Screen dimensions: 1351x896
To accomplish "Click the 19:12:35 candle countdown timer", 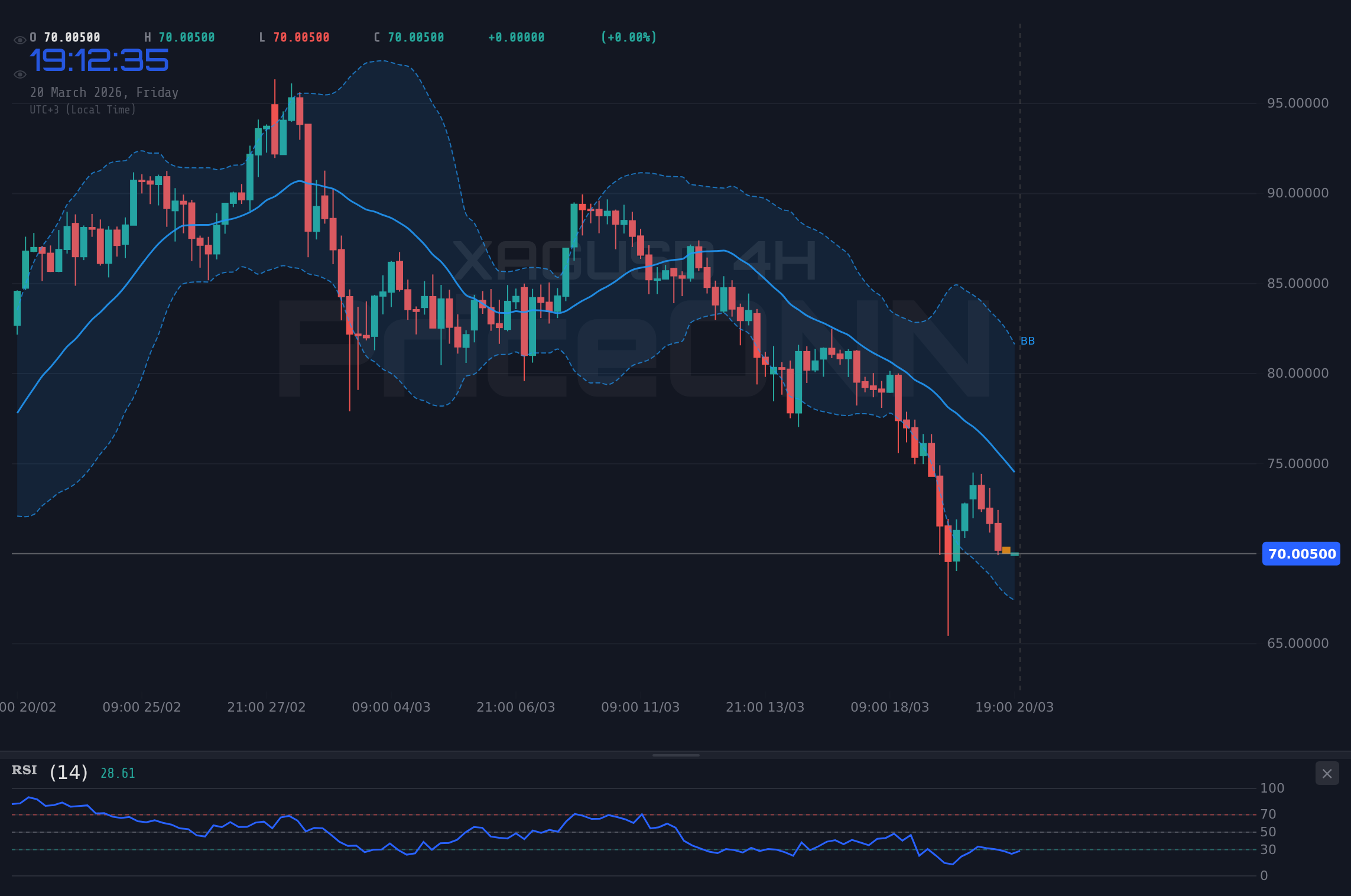I will point(99,59).
